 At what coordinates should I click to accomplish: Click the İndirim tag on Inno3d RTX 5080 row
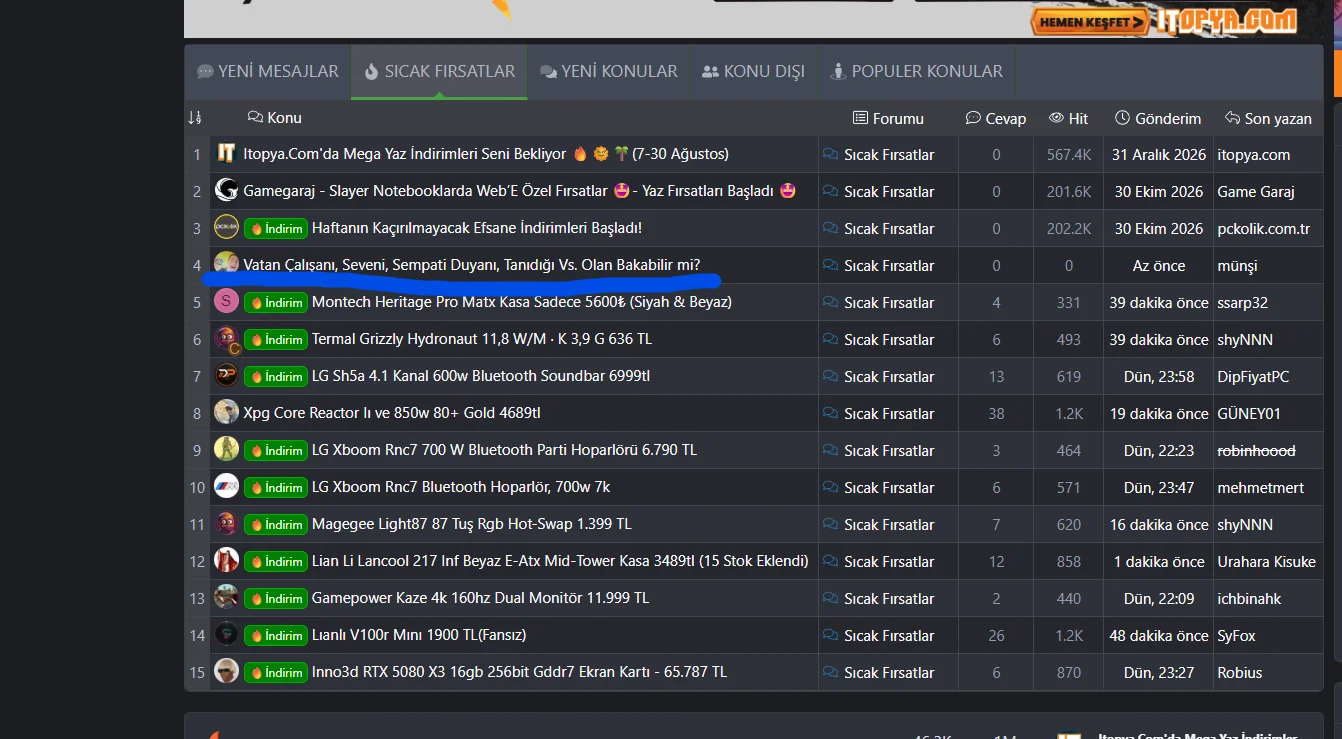point(275,673)
